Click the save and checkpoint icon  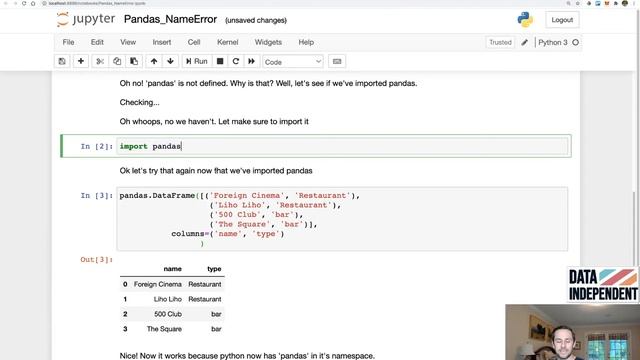click(x=62, y=61)
